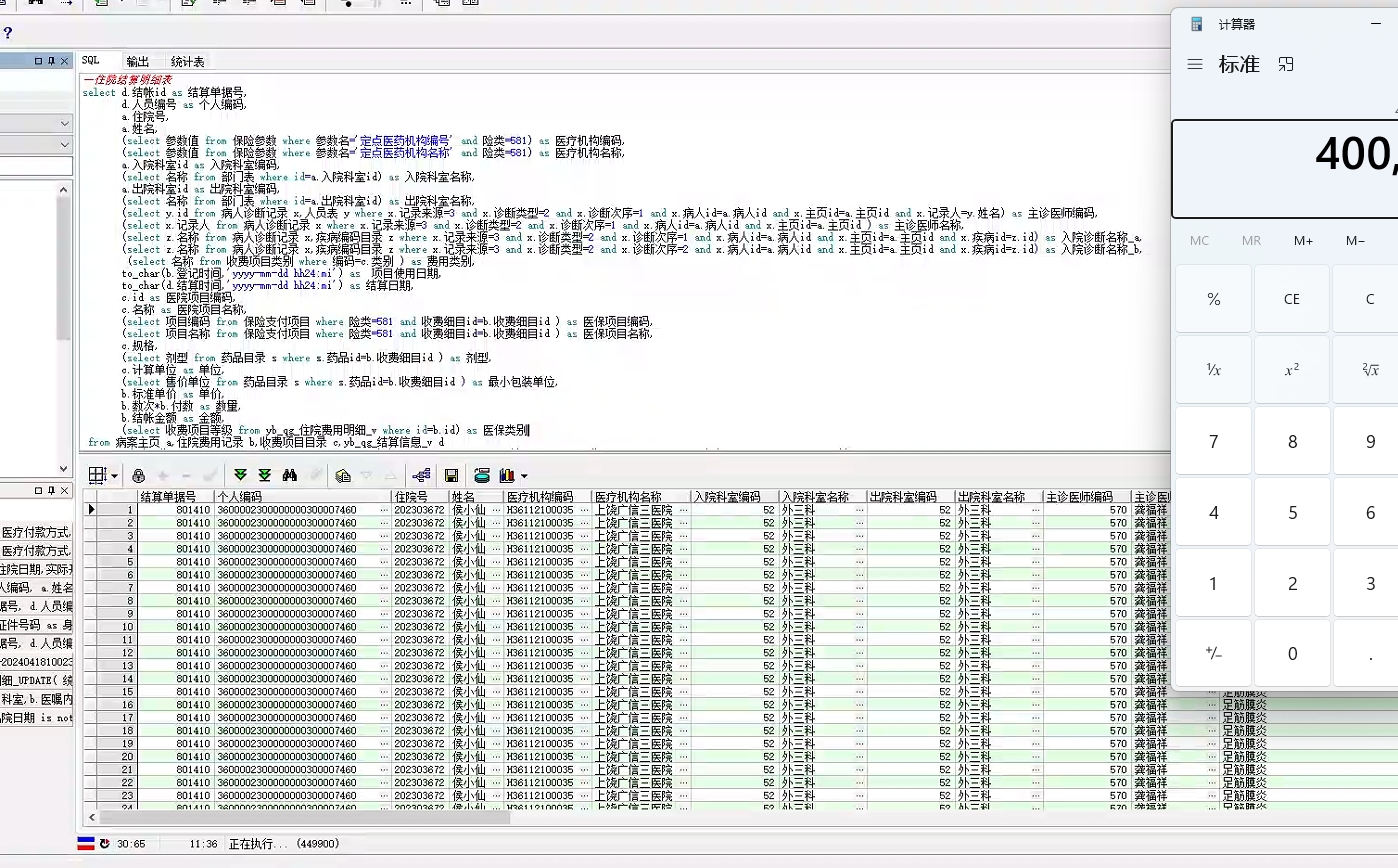This screenshot has width=1398, height=868.
Task: Click the calculator digit 5
Action: [x=1292, y=513]
